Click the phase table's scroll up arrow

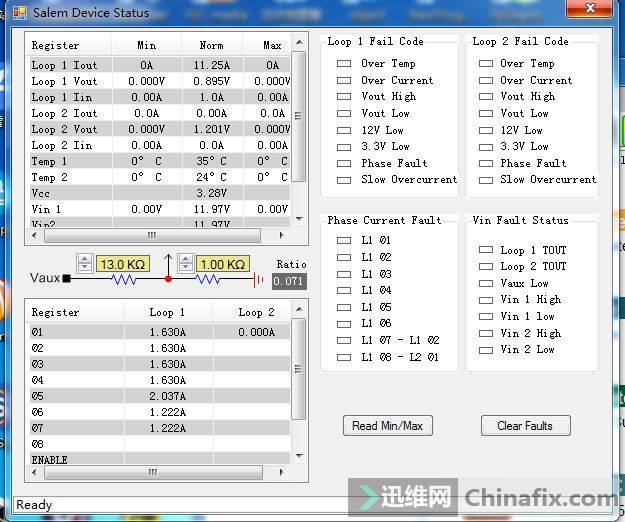[x=299, y=309]
